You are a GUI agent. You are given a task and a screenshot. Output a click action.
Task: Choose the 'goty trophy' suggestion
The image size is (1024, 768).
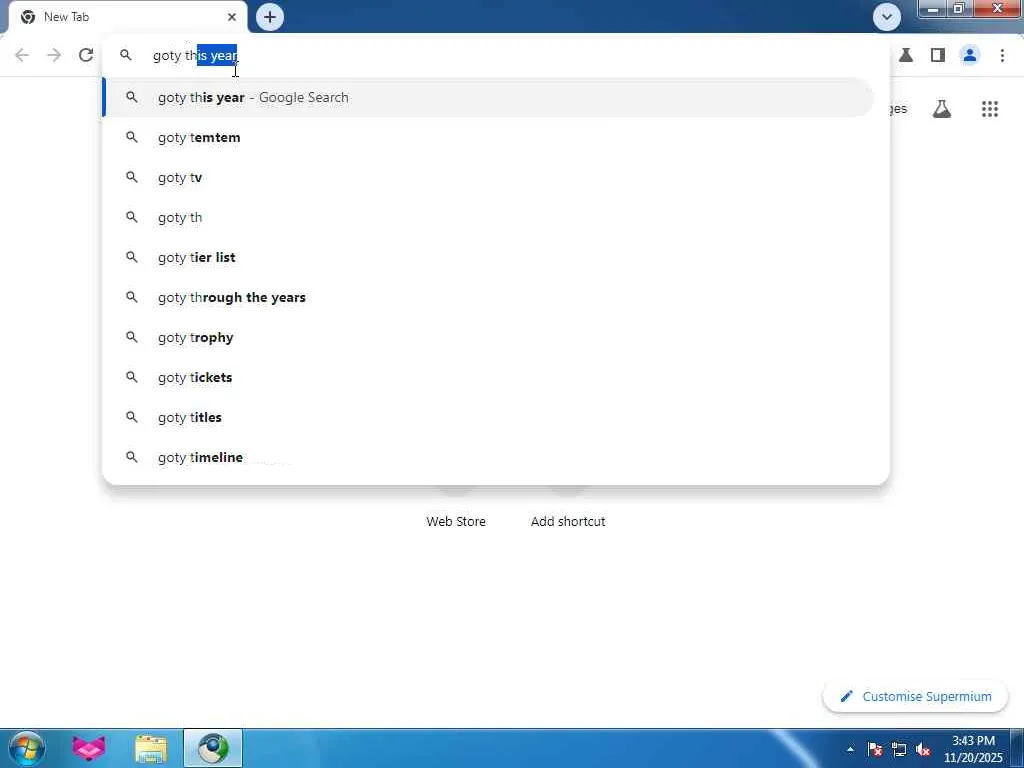coord(488,337)
